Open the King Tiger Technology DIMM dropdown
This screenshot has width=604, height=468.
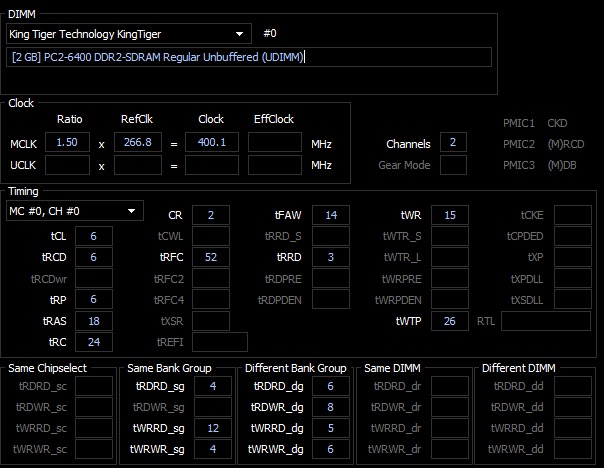click(129, 34)
